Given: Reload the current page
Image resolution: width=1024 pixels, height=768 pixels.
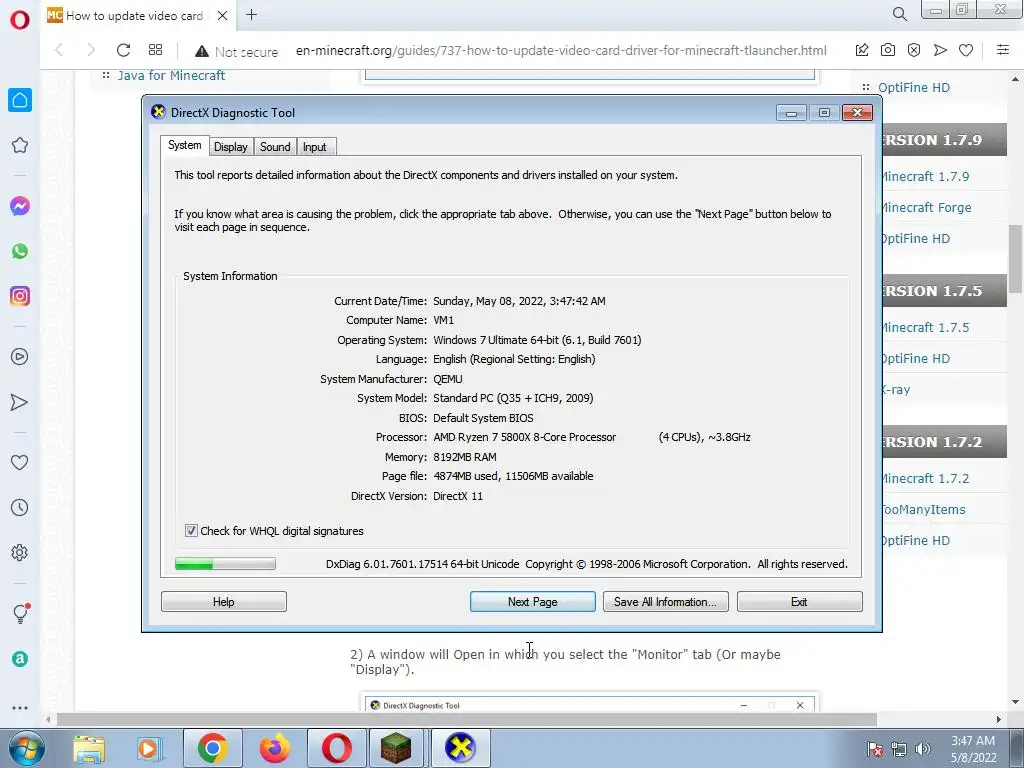Looking at the screenshot, I should tap(123, 50).
